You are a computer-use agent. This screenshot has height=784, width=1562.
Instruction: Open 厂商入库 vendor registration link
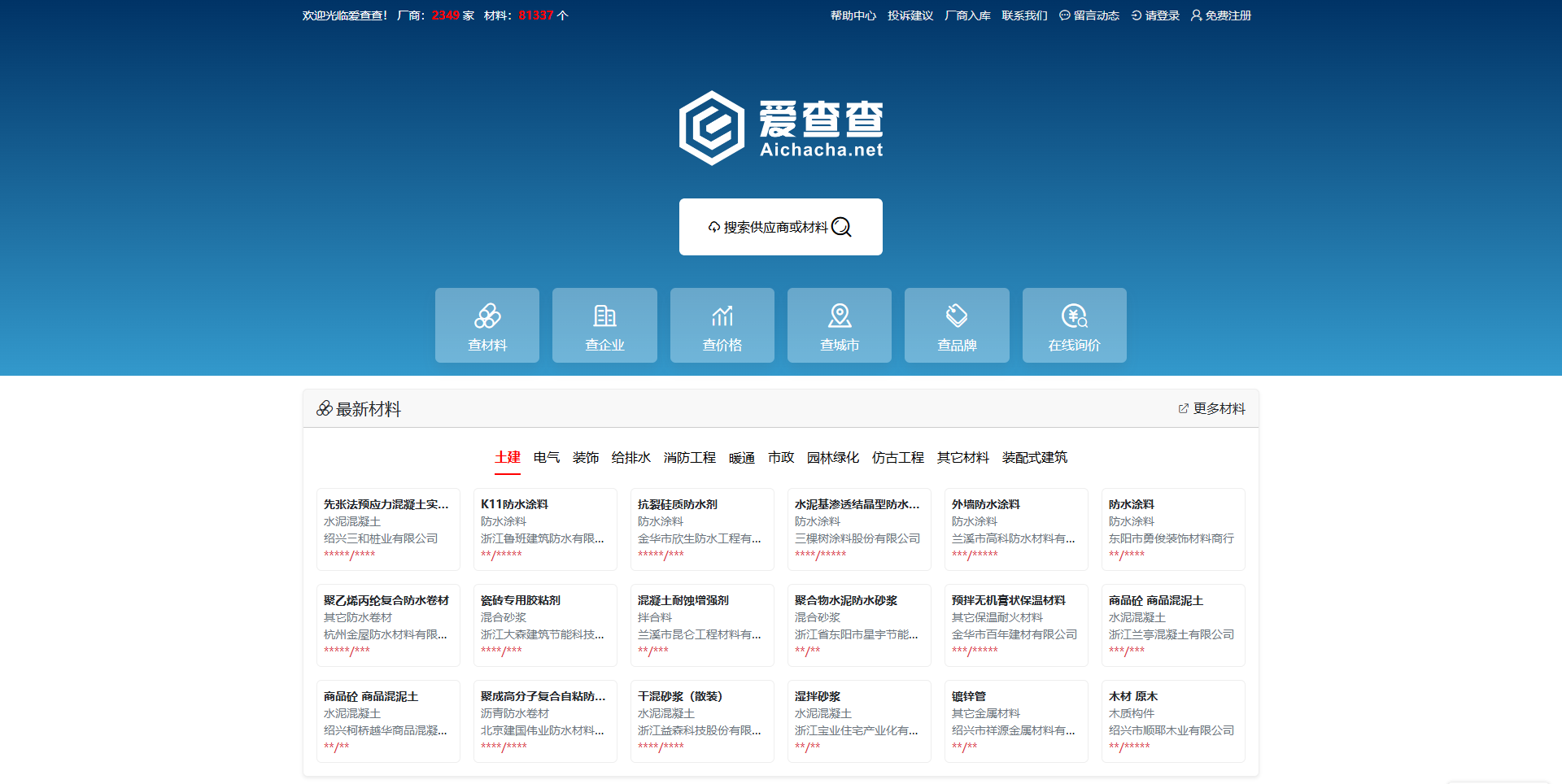tap(967, 15)
